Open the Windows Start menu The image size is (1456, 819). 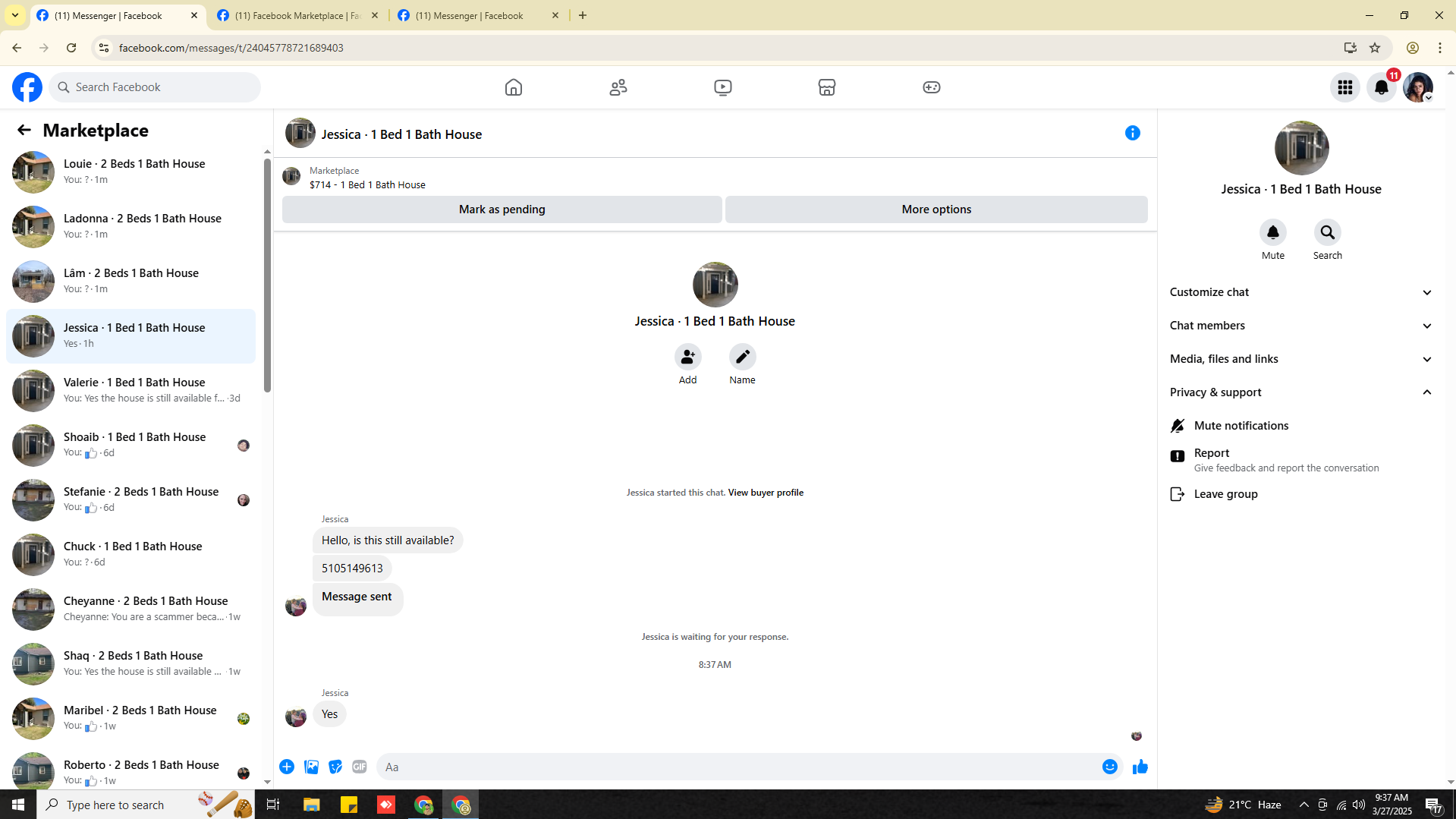(18, 805)
